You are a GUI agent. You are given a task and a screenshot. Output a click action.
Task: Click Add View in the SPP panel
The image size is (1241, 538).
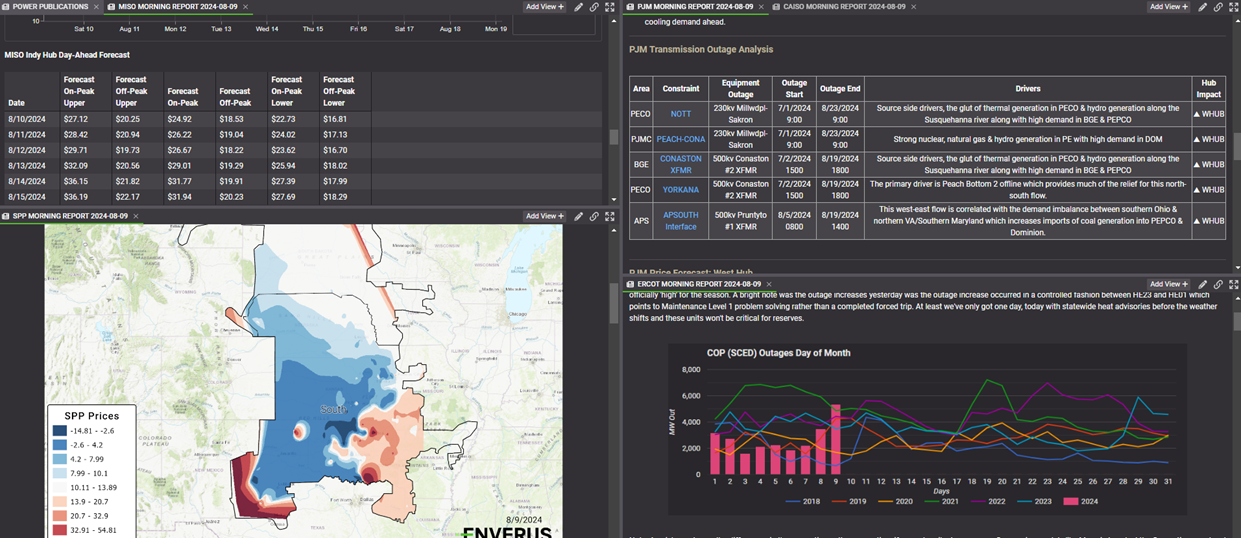click(545, 216)
